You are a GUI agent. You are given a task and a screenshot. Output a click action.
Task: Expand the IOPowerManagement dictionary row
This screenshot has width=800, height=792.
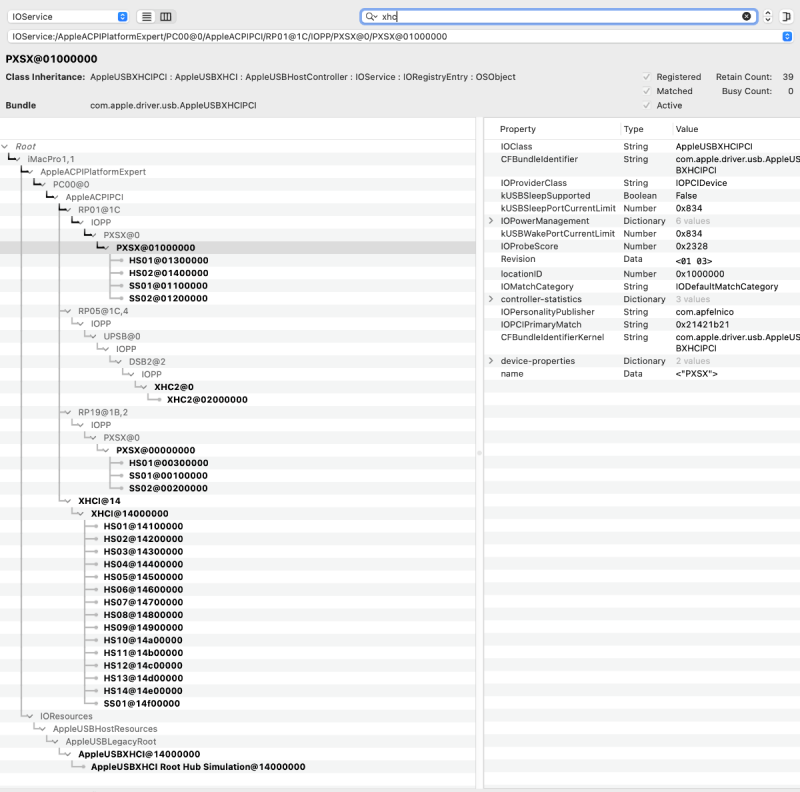tap(491, 221)
